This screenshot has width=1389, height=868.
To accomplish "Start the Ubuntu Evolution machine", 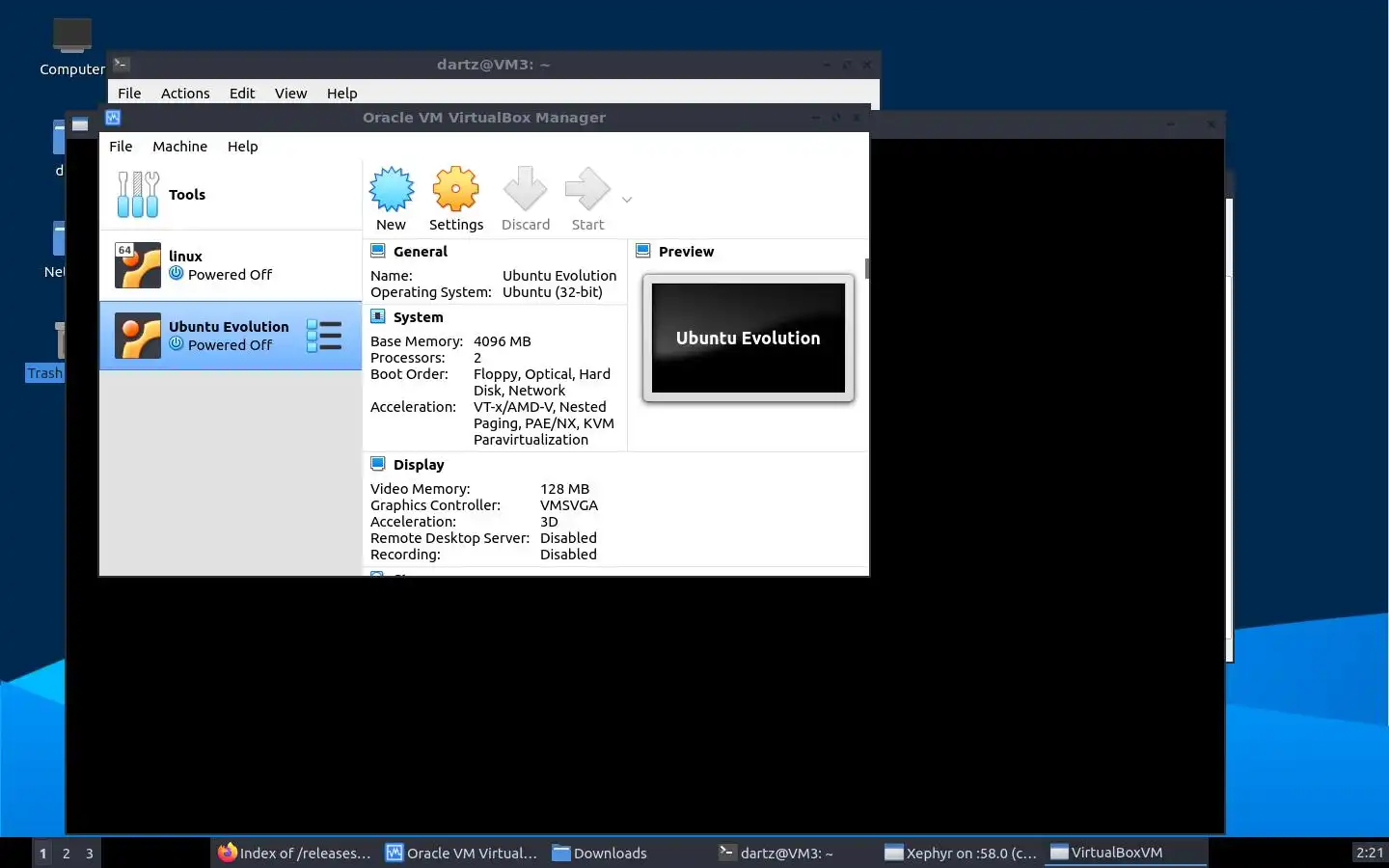I will pos(587,199).
